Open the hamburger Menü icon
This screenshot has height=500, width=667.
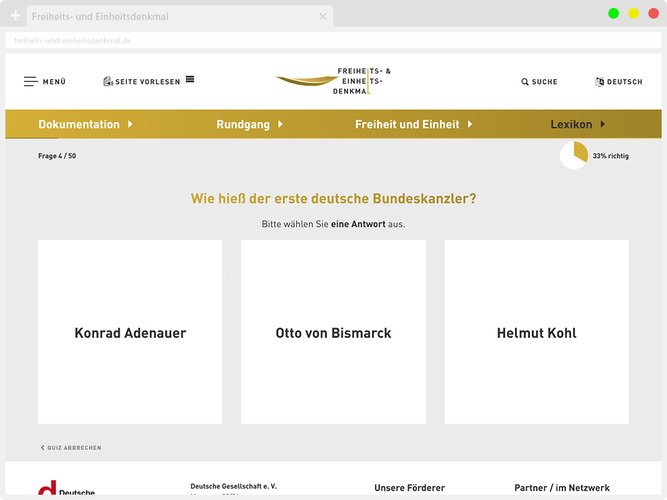[x=31, y=81]
